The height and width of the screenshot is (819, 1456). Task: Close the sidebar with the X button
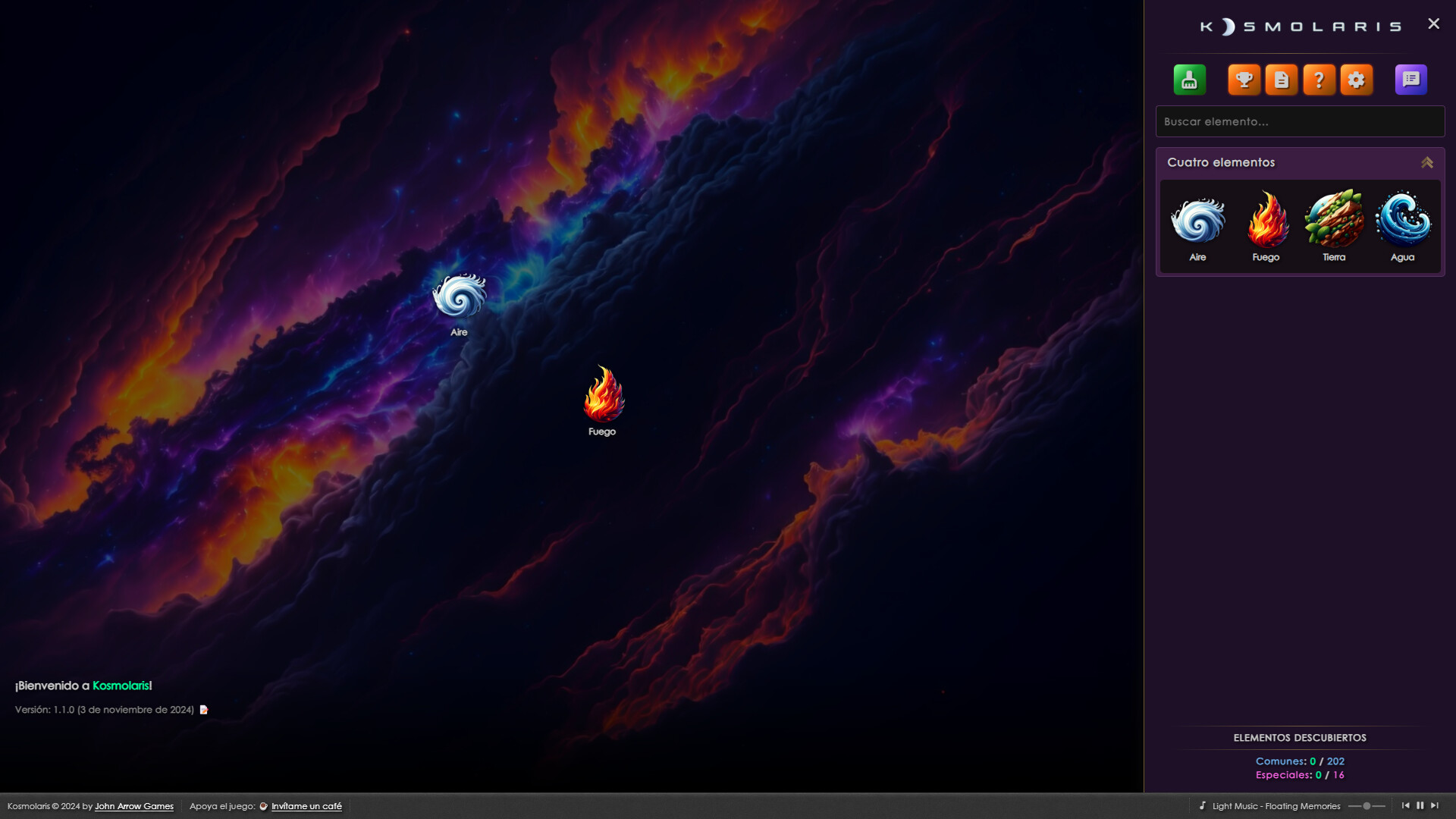(x=1433, y=24)
